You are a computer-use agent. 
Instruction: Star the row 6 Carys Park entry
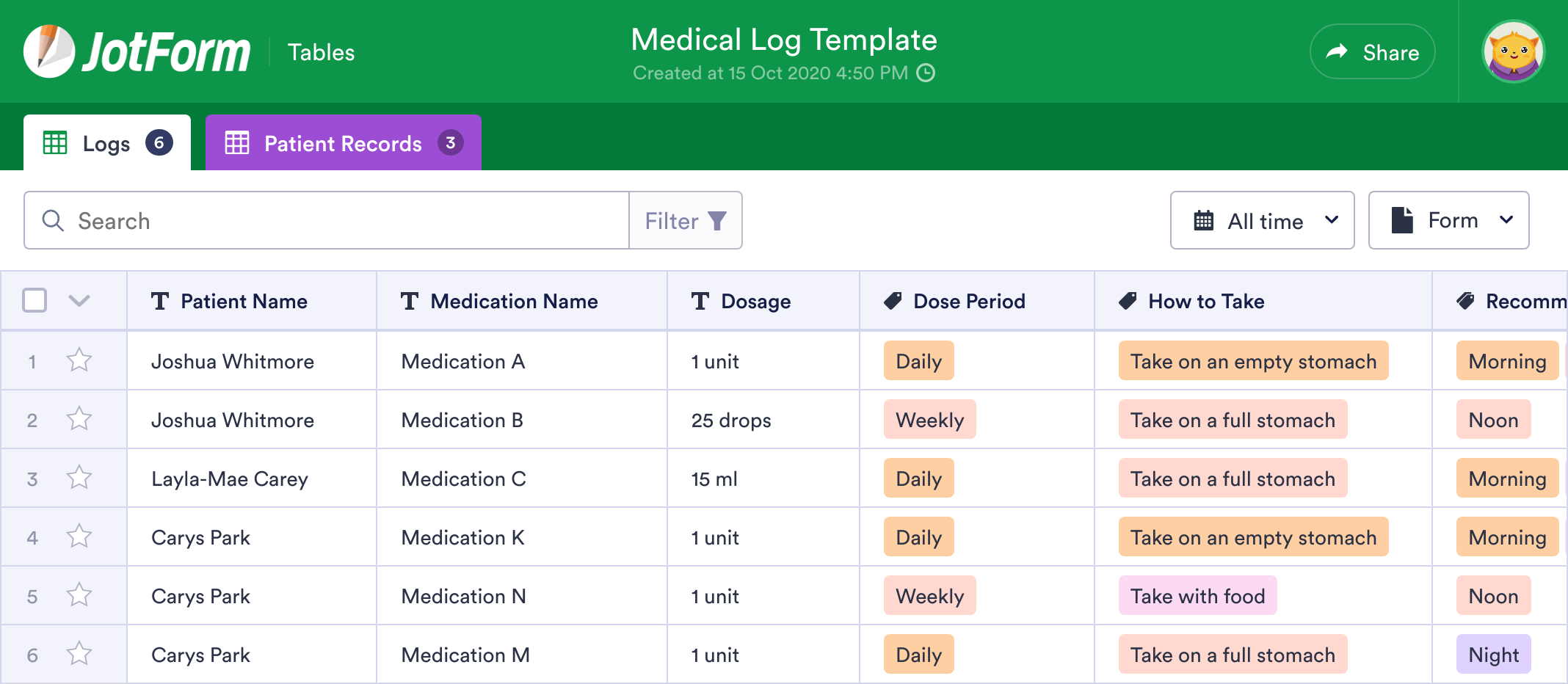tap(79, 654)
